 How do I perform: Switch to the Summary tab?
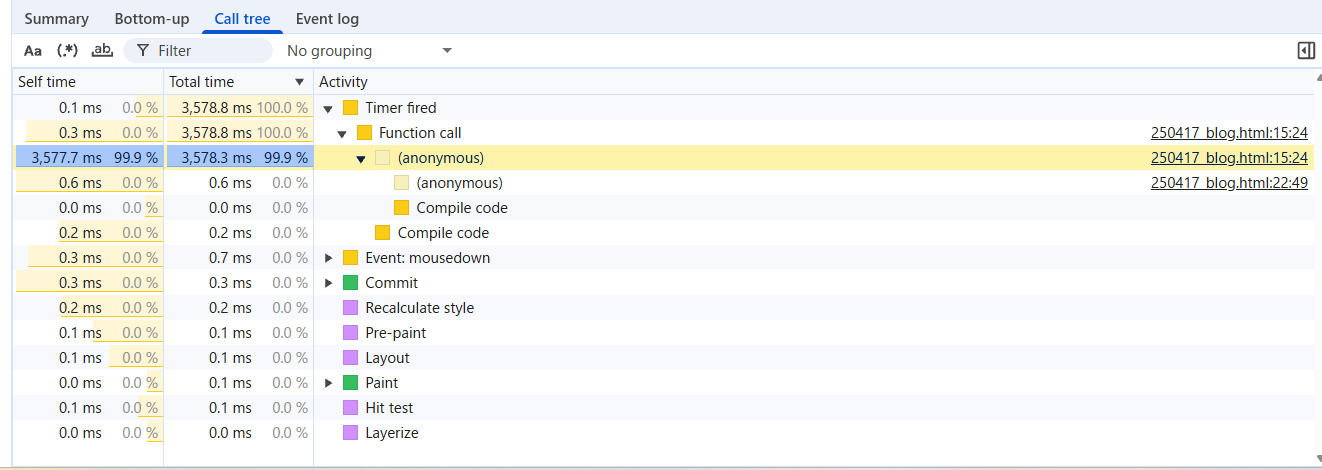(56, 19)
